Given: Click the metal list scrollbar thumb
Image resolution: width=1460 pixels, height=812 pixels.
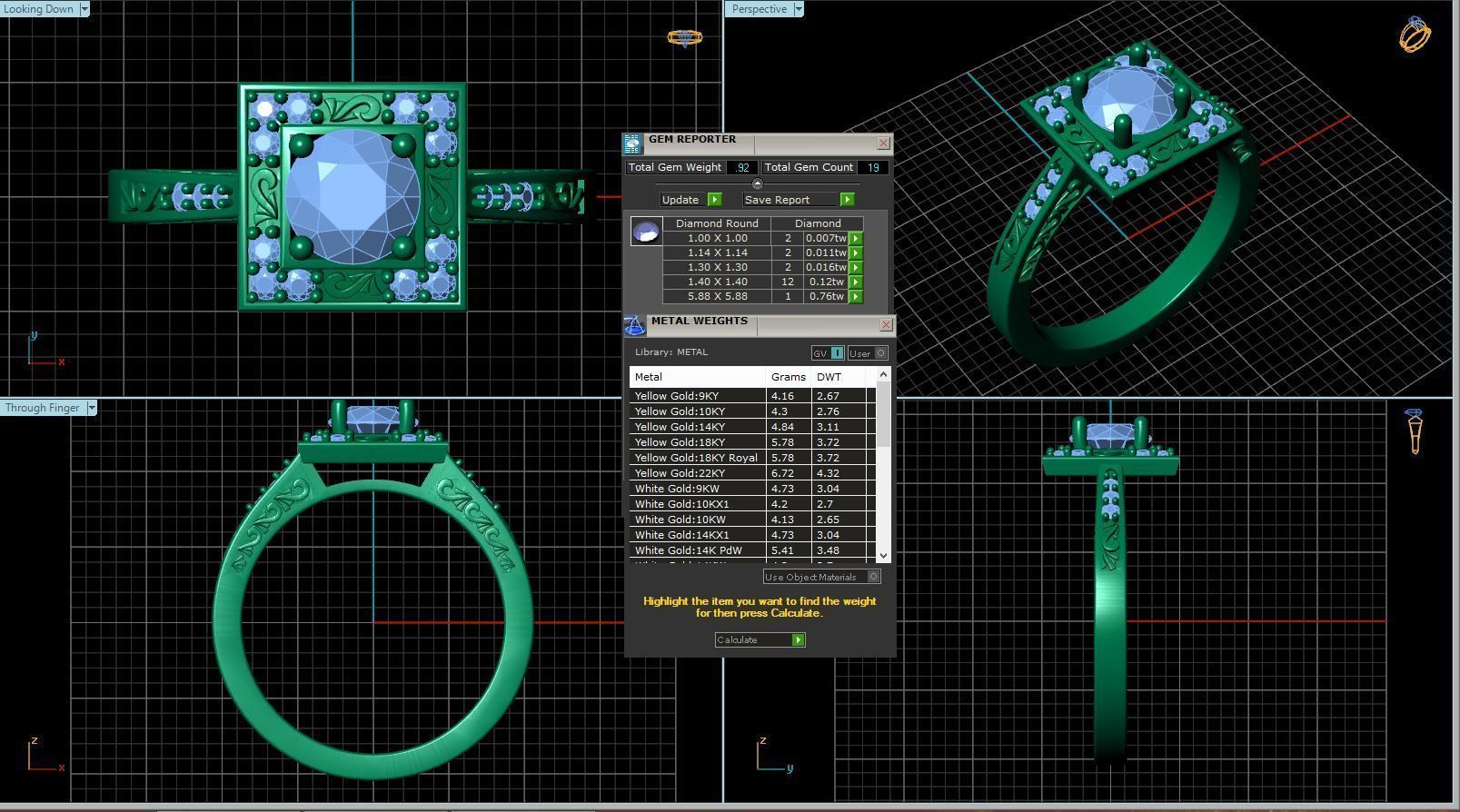Looking at the screenshot, I should (x=883, y=414).
